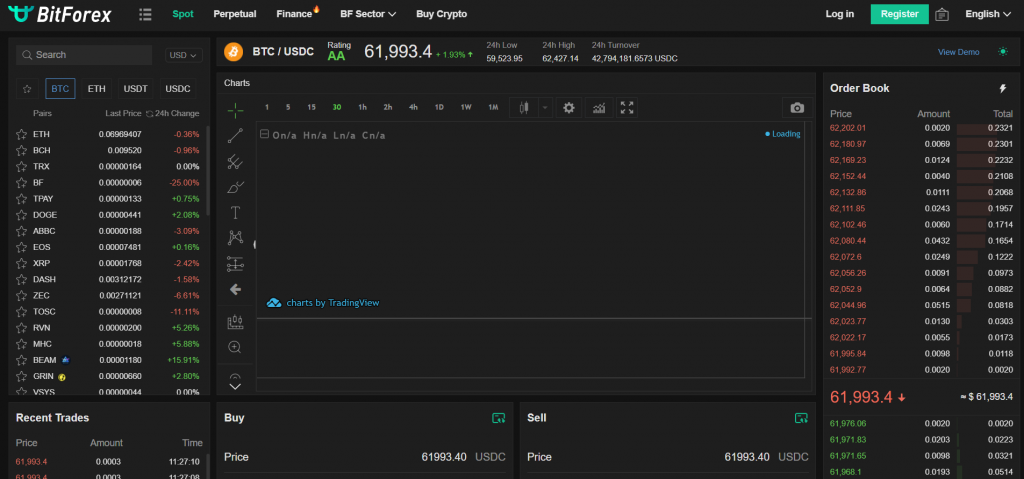1024x479 pixels.
Task: Click the pairs list scrollbar
Action: pos(208,170)
